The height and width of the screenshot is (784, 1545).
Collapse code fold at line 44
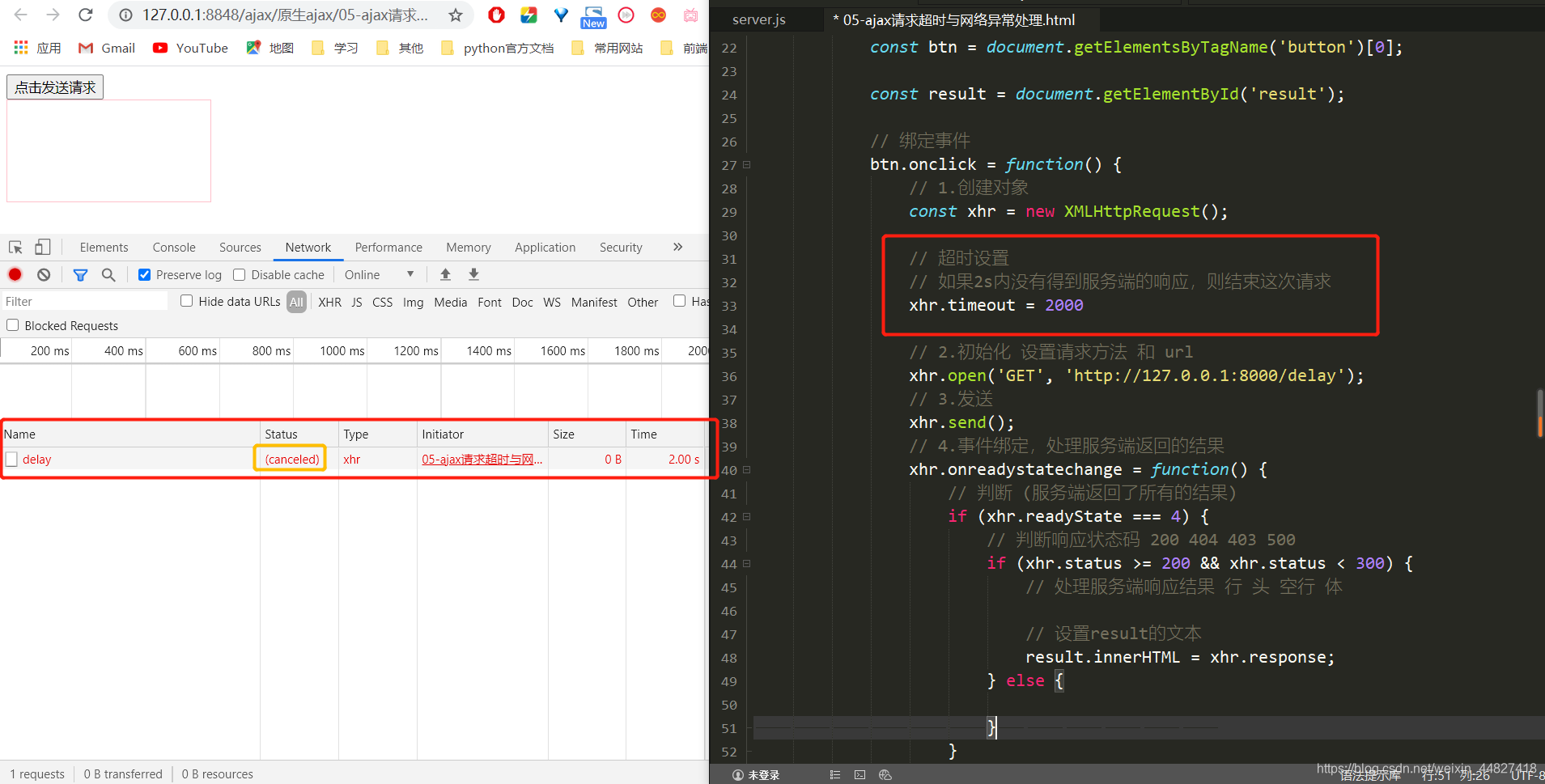747,563
